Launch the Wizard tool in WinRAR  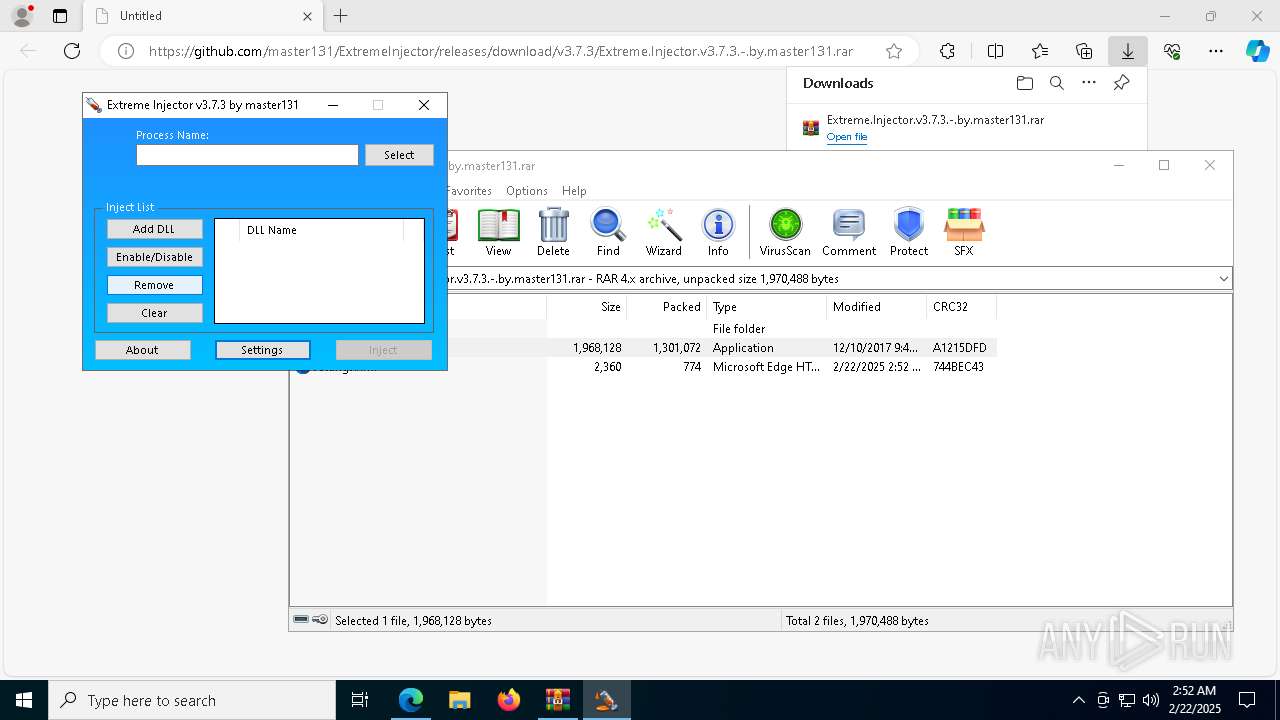pyautogui.click(x=663, y=233)
